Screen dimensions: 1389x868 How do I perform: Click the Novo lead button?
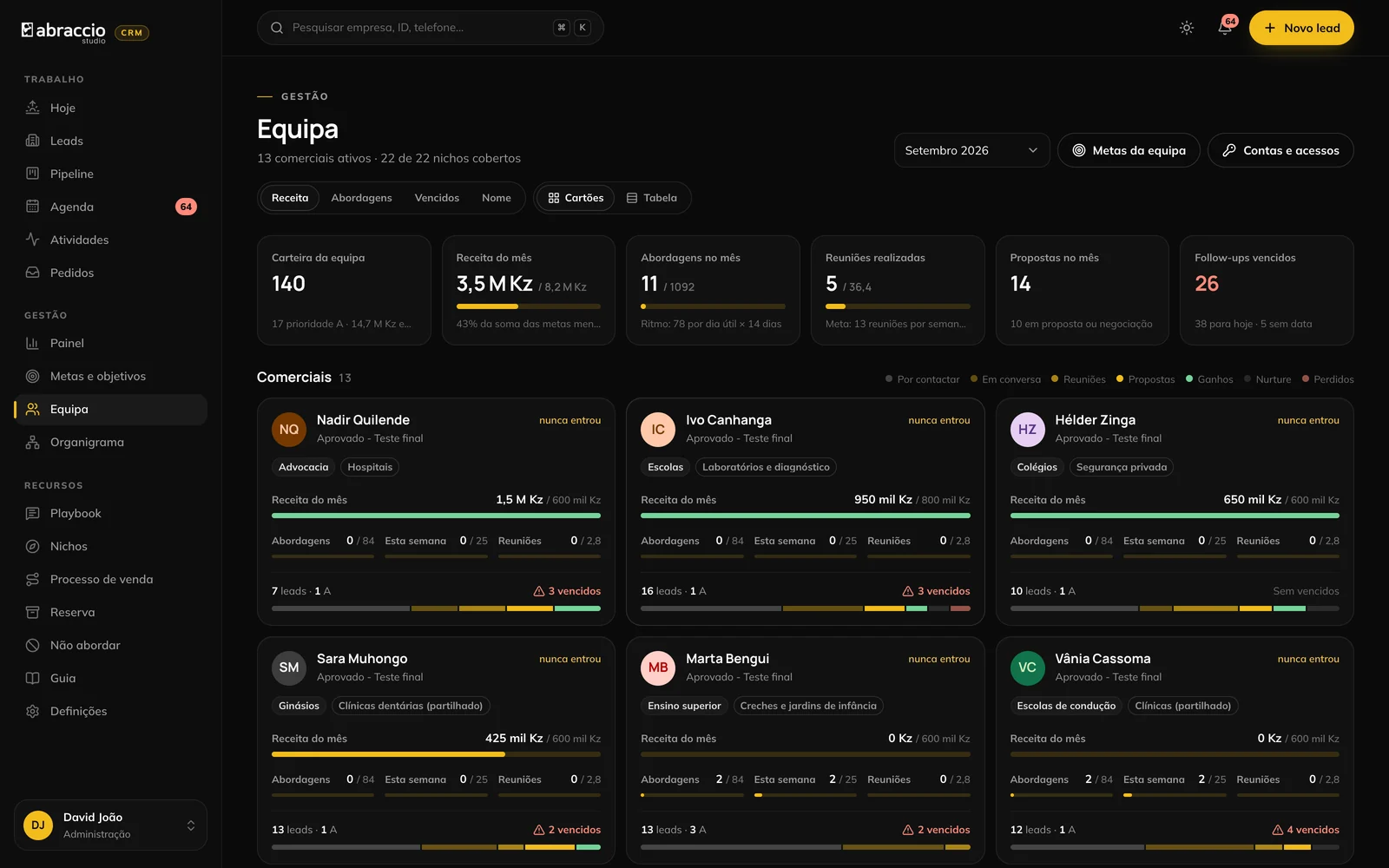1301,28
